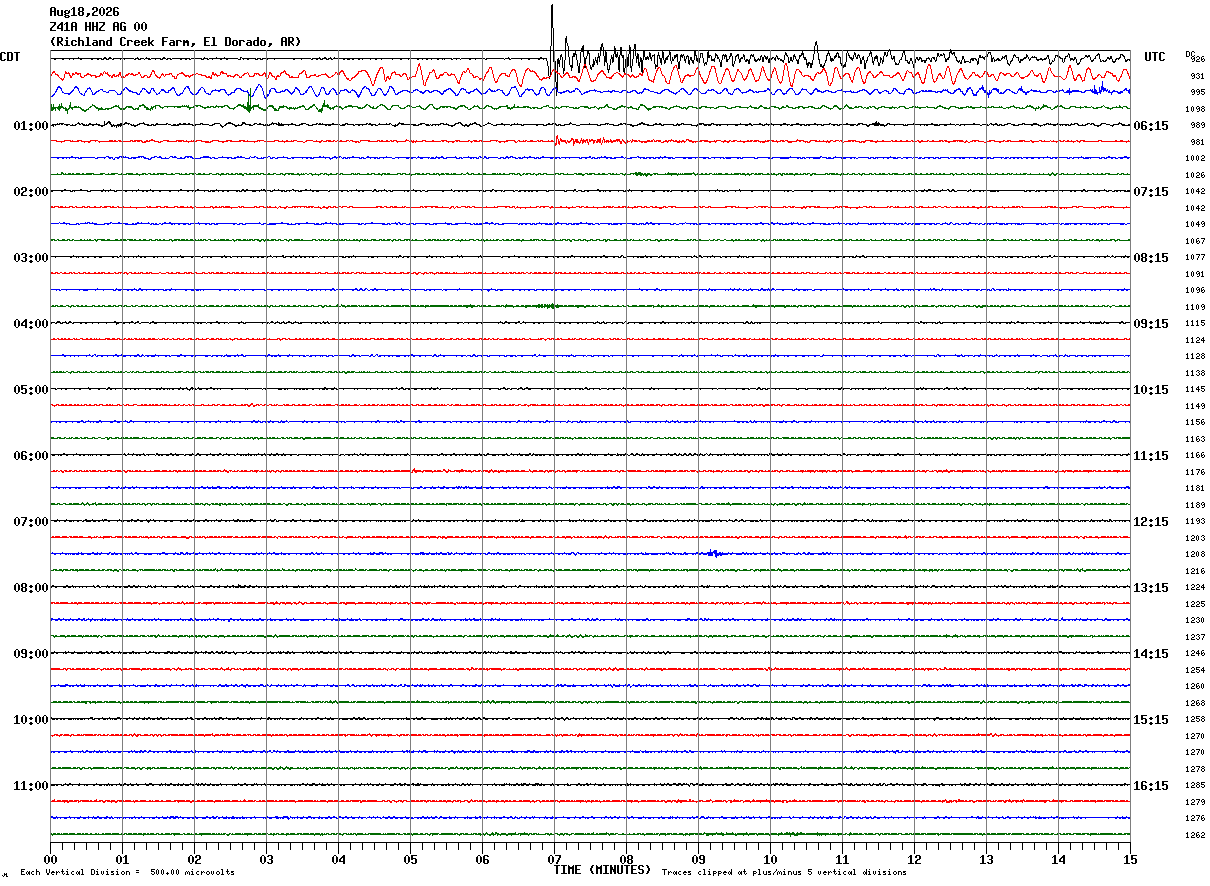The image size is (1210, 886).
Task: Click the date label "Aug18,2026"
Action: [84, 12]
